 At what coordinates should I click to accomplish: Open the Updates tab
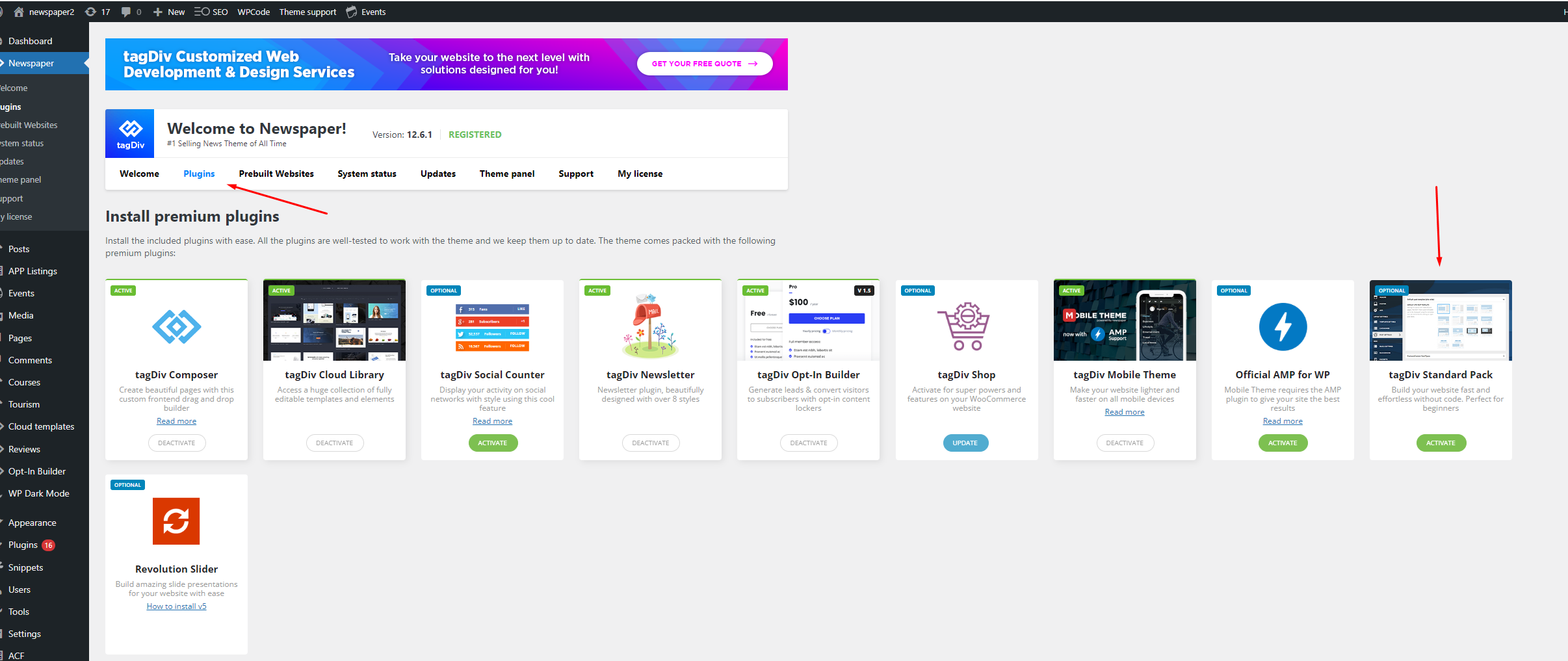click(x=438, y=174)
